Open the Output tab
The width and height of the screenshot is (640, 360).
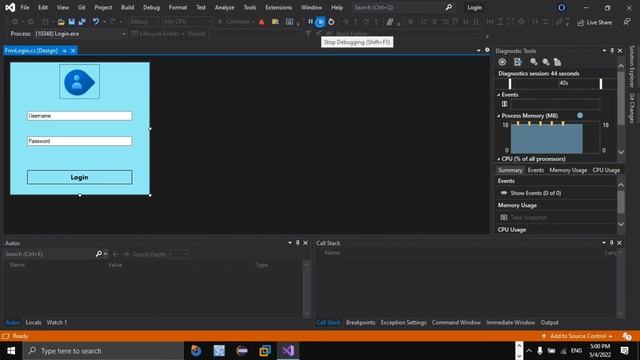[549, 322]
